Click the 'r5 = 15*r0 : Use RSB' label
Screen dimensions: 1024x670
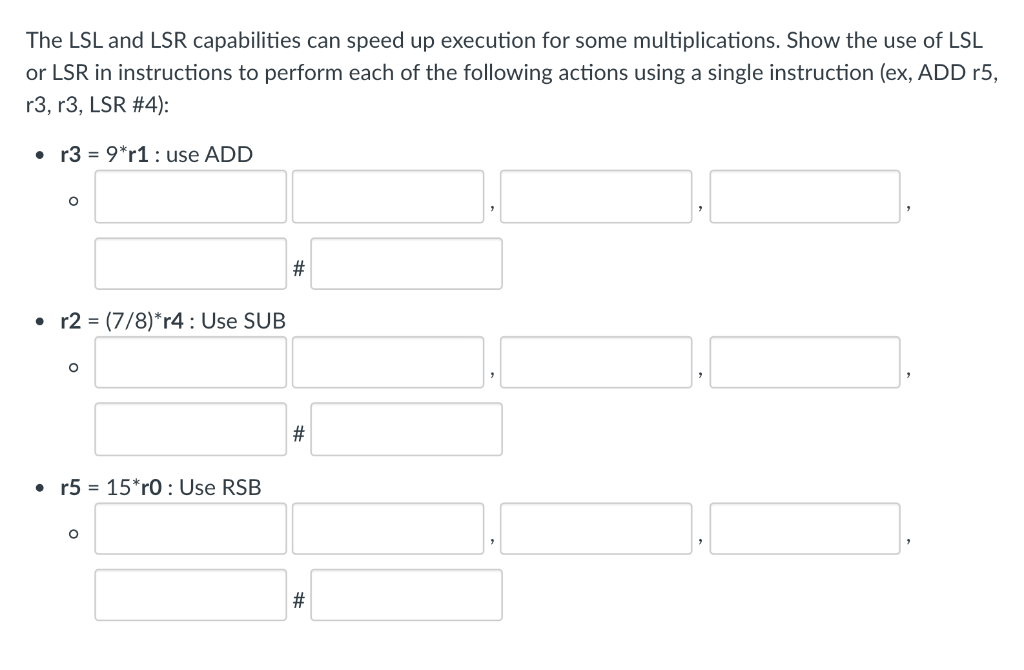pyautogui.click(x=160, y=488)
